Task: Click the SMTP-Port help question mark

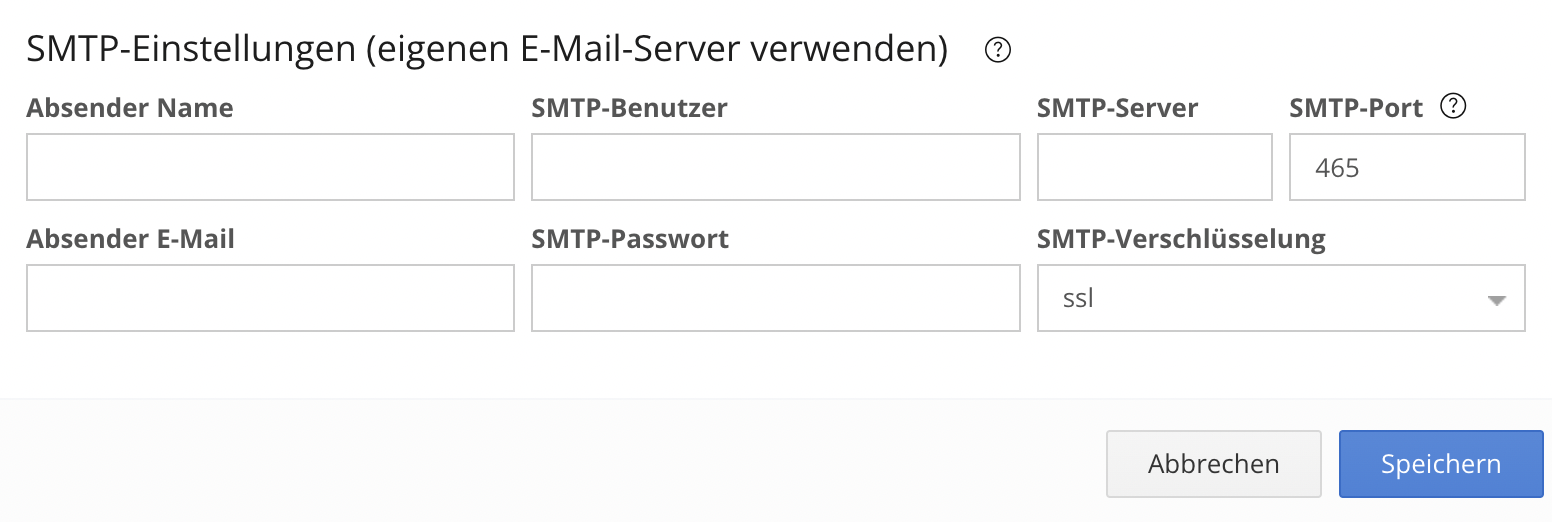Action: click(x=1453, y=106)
